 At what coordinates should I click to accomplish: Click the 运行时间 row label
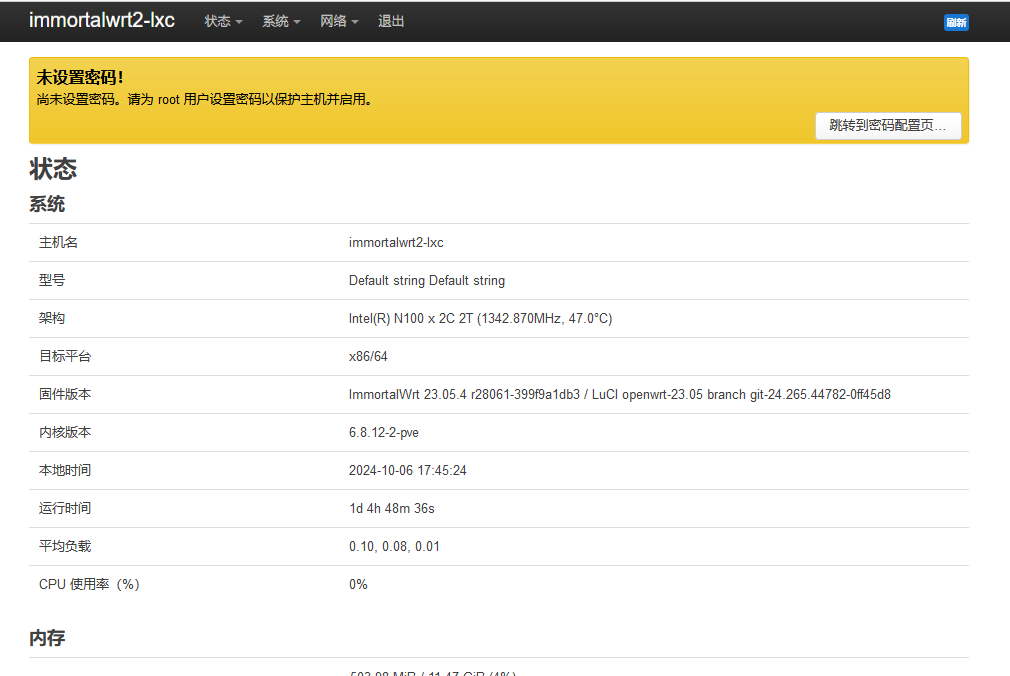coord(65,508)
